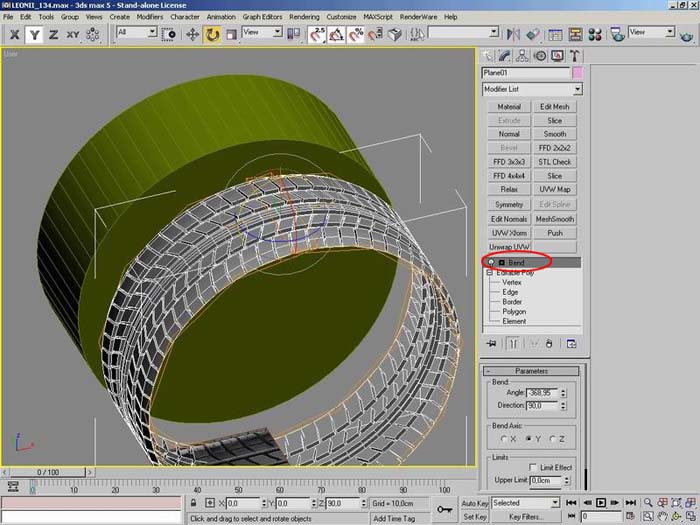Toggle the selection lock icon
The width and height of the screenshot is (700, 525).
point(192,503)
